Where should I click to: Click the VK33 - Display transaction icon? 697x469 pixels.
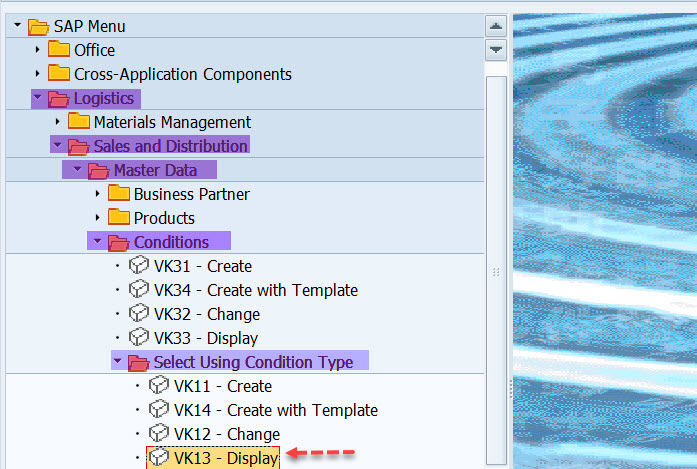pos(139,338)
